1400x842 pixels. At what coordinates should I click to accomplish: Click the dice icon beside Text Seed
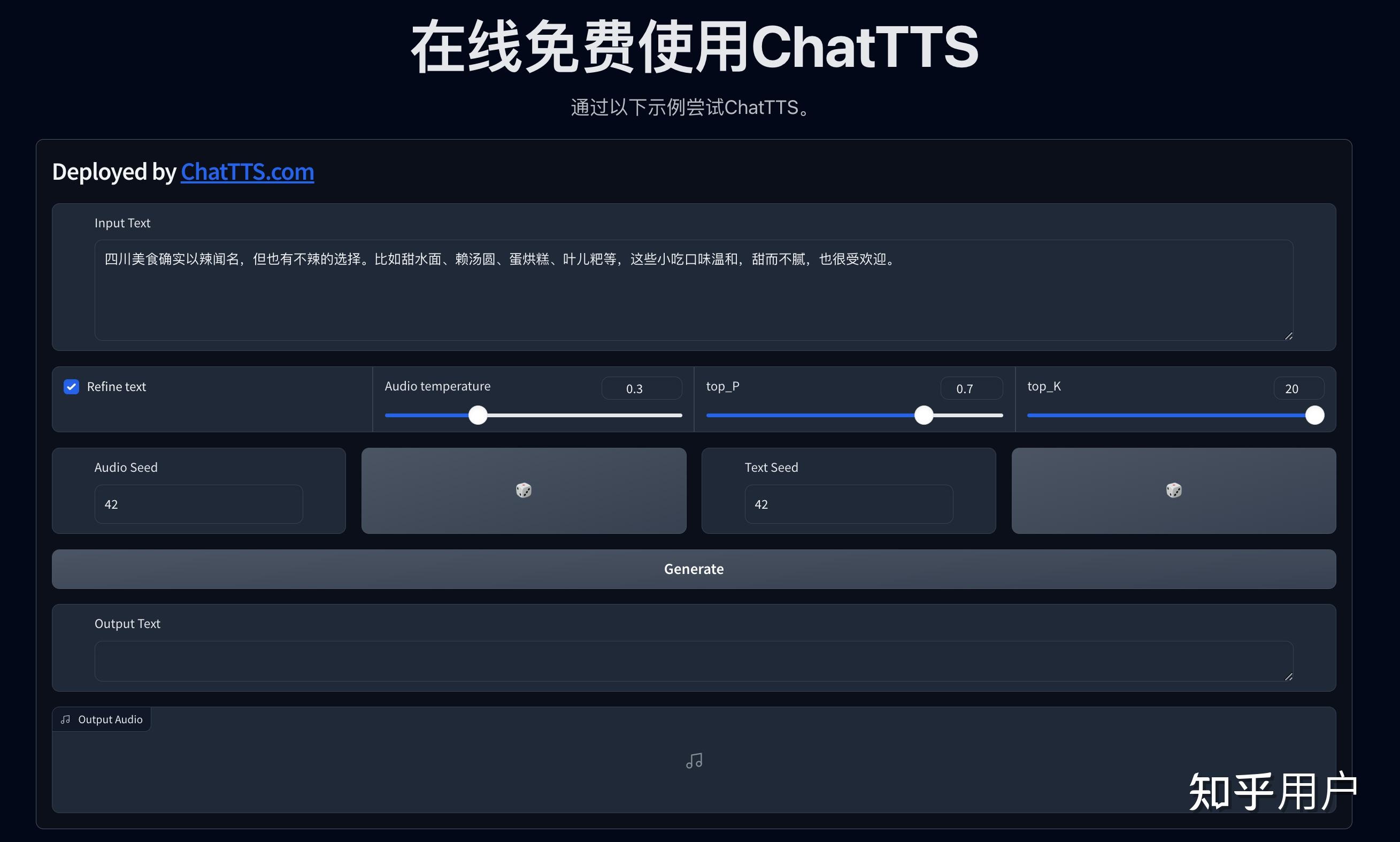pyautogui.click(x=1173, y=490)
